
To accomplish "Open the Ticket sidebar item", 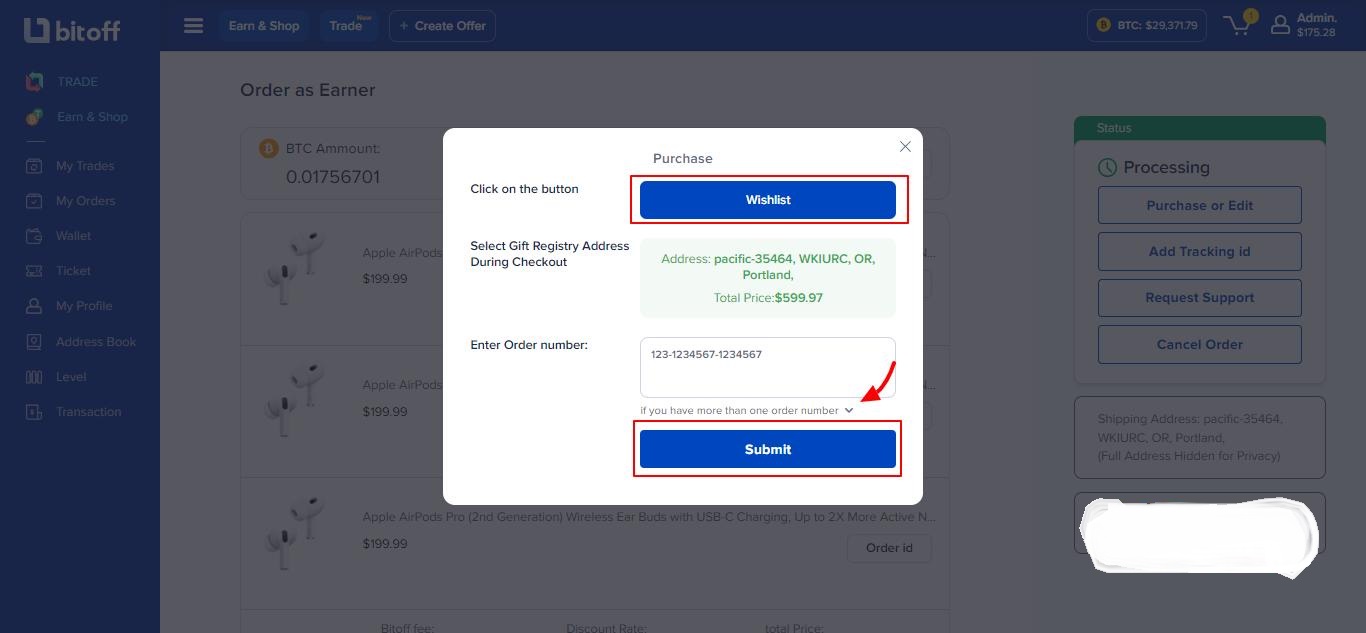I will pos(73,271).
